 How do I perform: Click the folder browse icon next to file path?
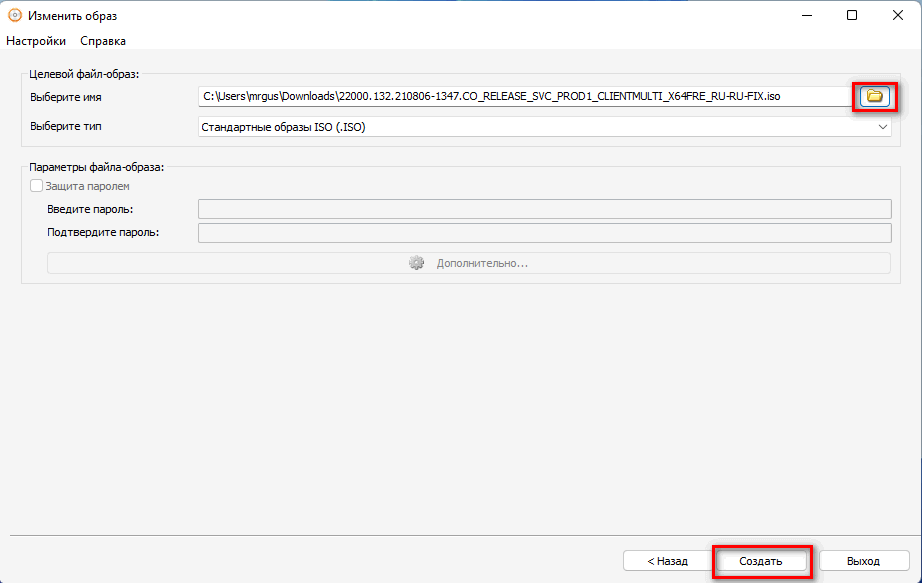tap(874, 96)
